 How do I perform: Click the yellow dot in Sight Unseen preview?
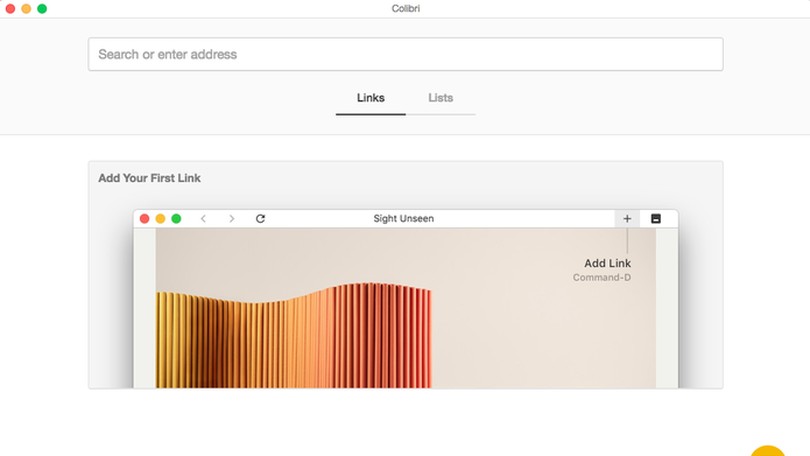pos(160,218)
